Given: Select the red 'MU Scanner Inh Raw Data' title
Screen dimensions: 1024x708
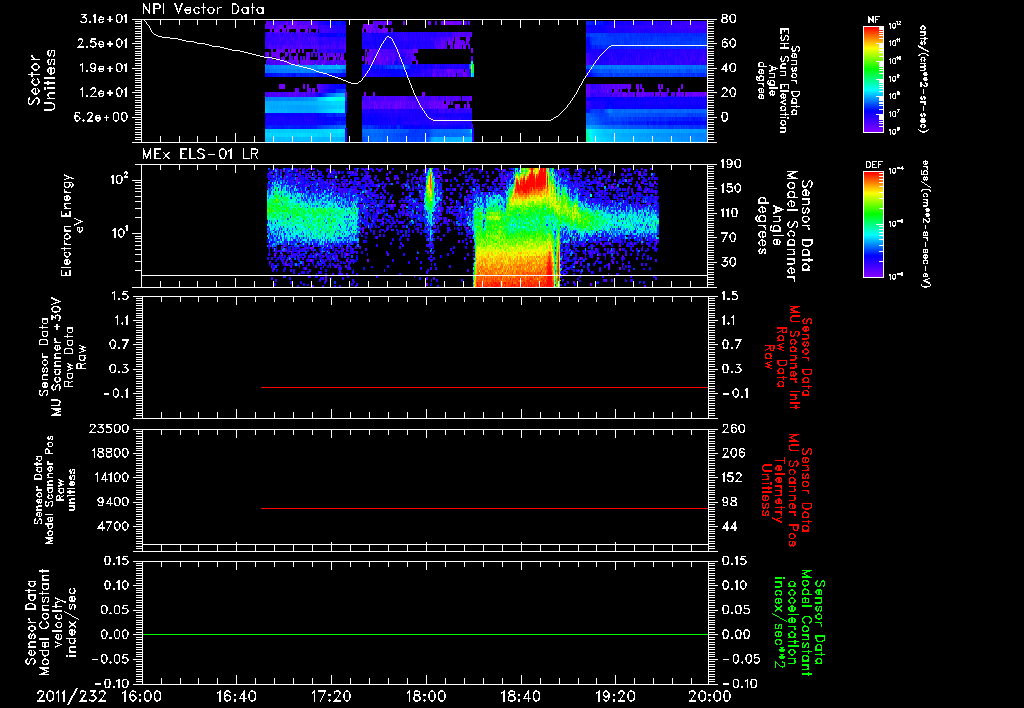Looking at the screenshot, I should click(789, 357).
